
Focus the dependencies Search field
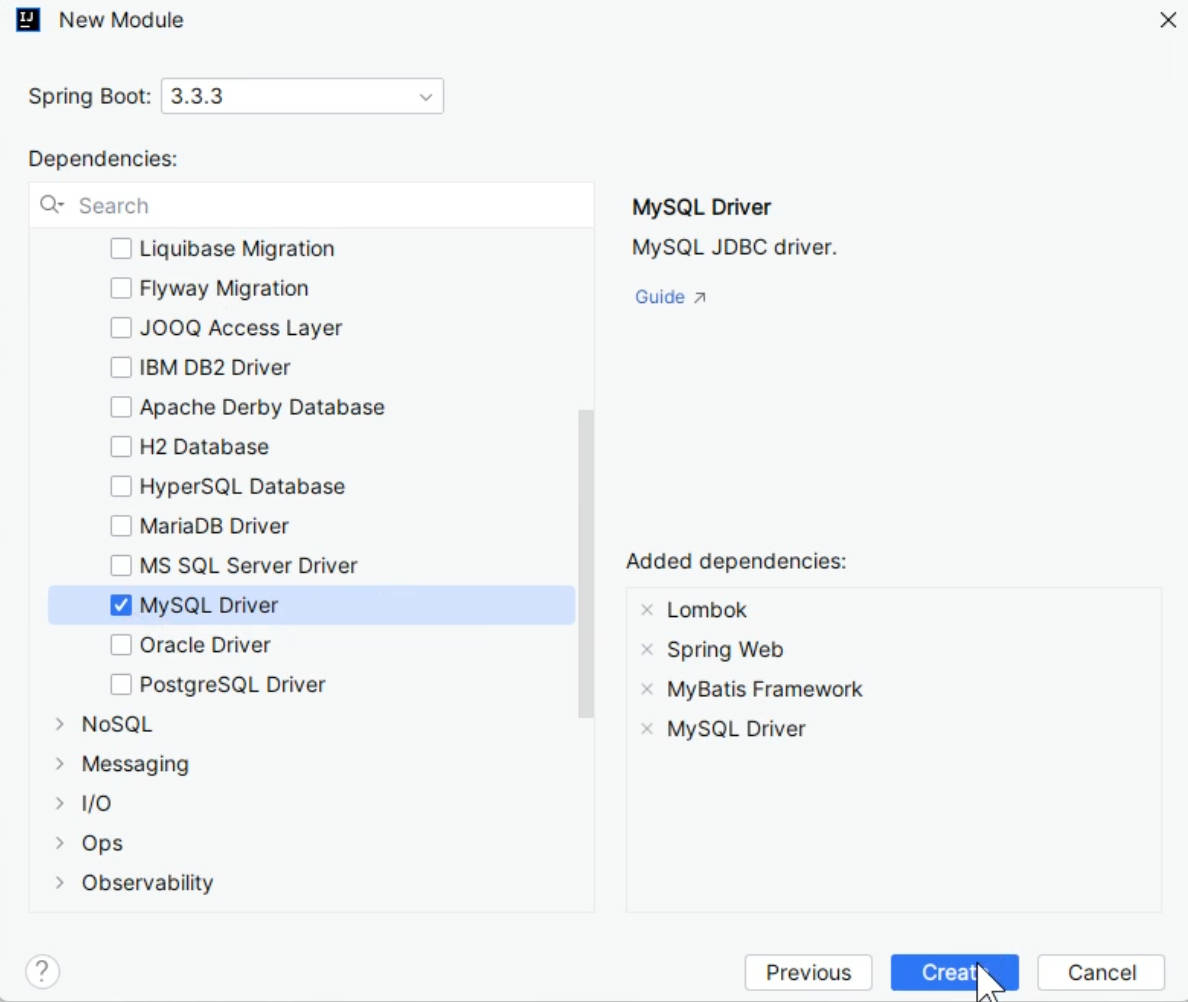[330, 205]
